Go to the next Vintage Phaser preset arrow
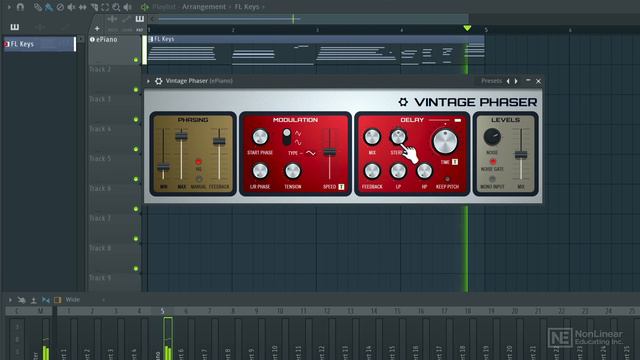 (x=516, y=81)
